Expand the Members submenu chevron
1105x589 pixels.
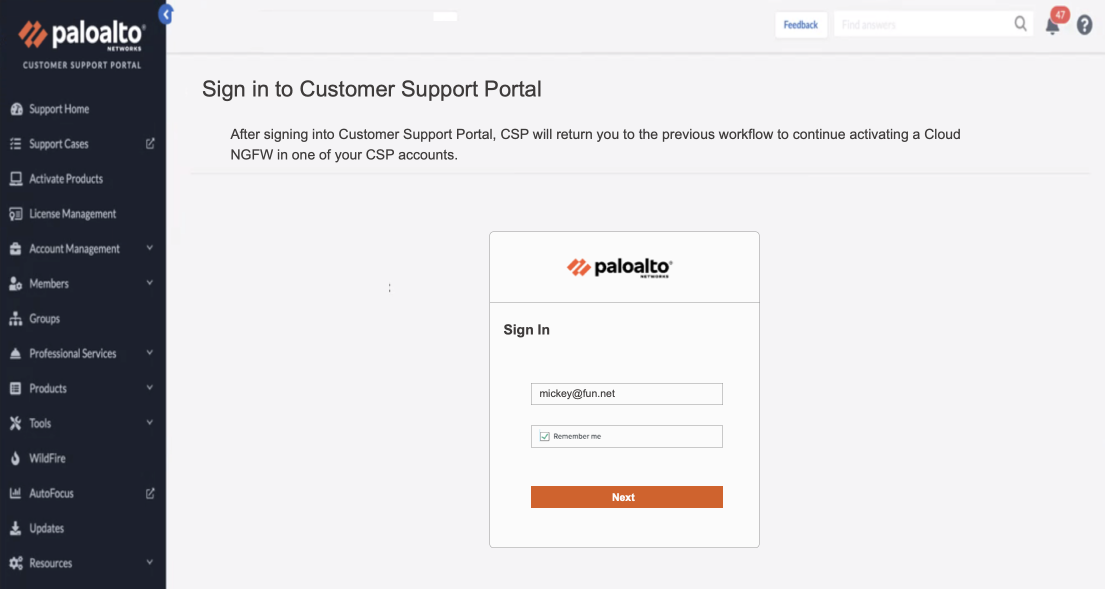pos(150,283)
